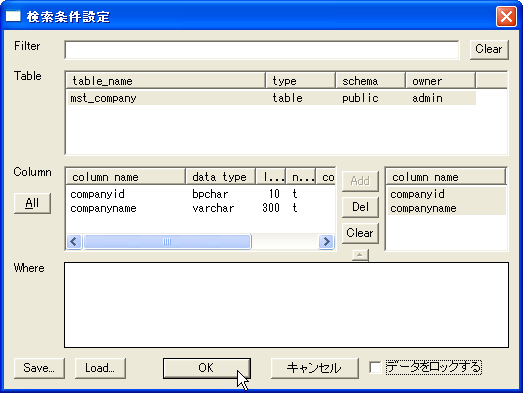Click the 'data type' column header
523x393 pixels.
tap(220, 177)
